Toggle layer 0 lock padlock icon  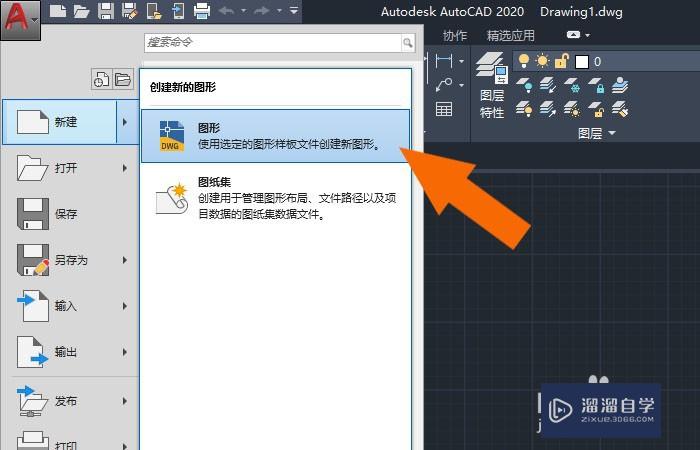562,61
